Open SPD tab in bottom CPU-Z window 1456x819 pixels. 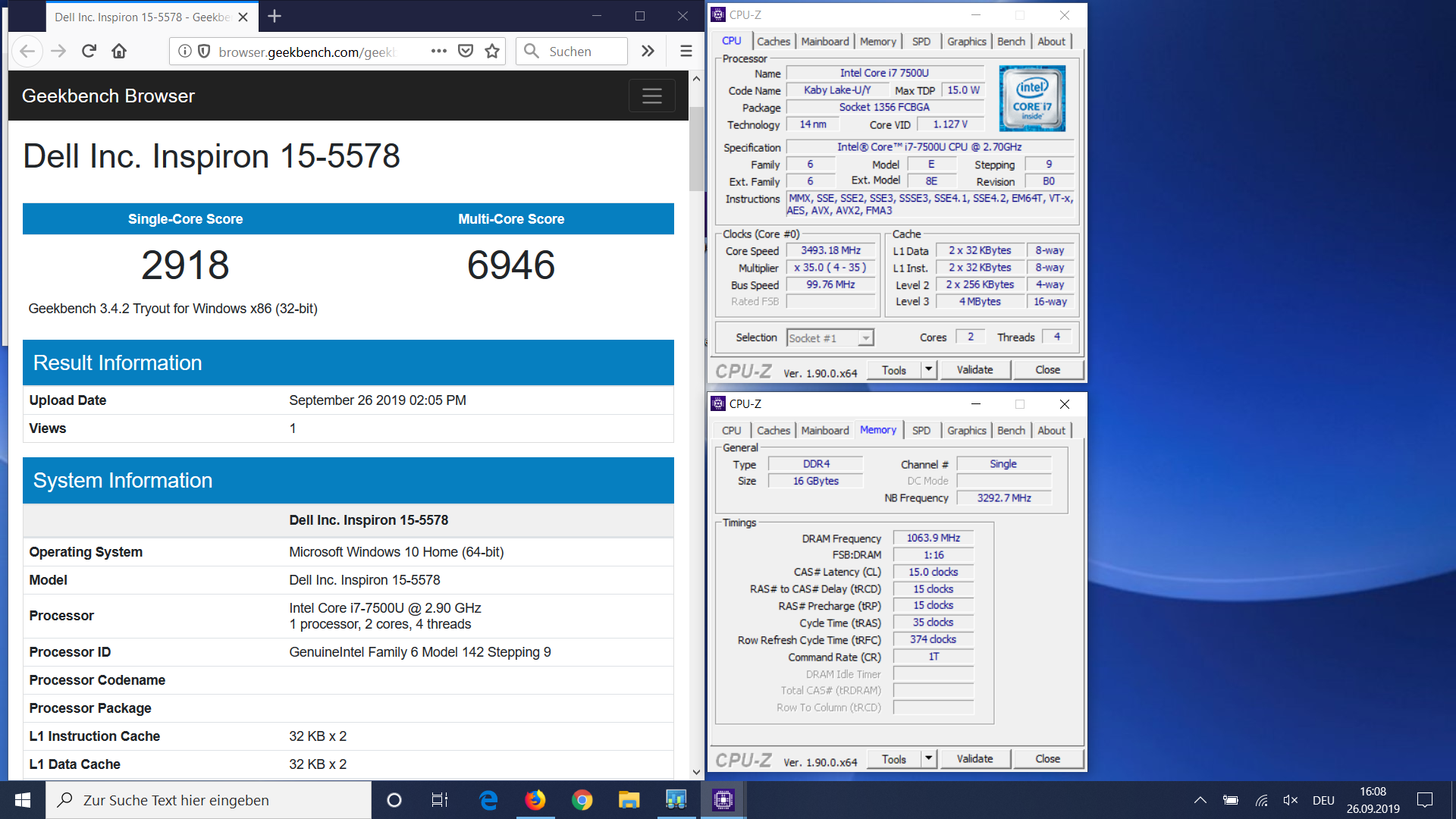pos(921,430)
